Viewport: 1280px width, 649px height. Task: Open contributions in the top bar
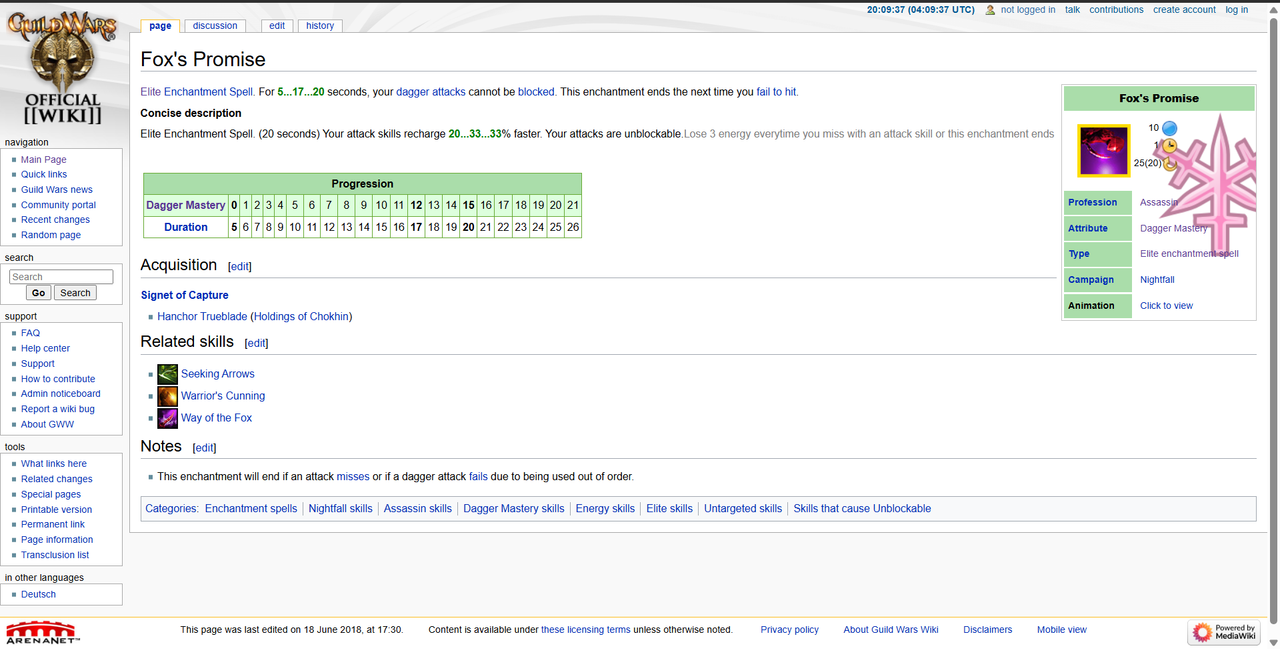click(1116, 10)
